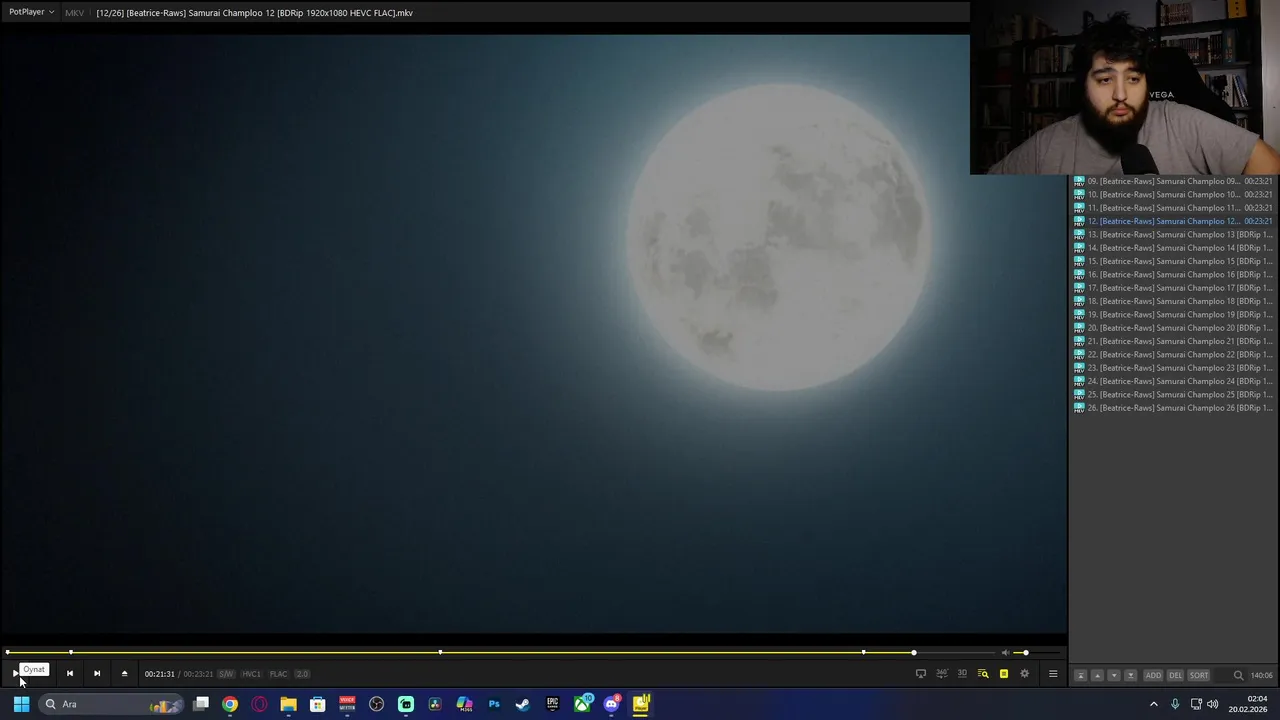Image resolution: width=1280 pixels, height=720 pixels.
Task: Select playlist item 14 Samurai Champloo
Action: [1173, 248]
